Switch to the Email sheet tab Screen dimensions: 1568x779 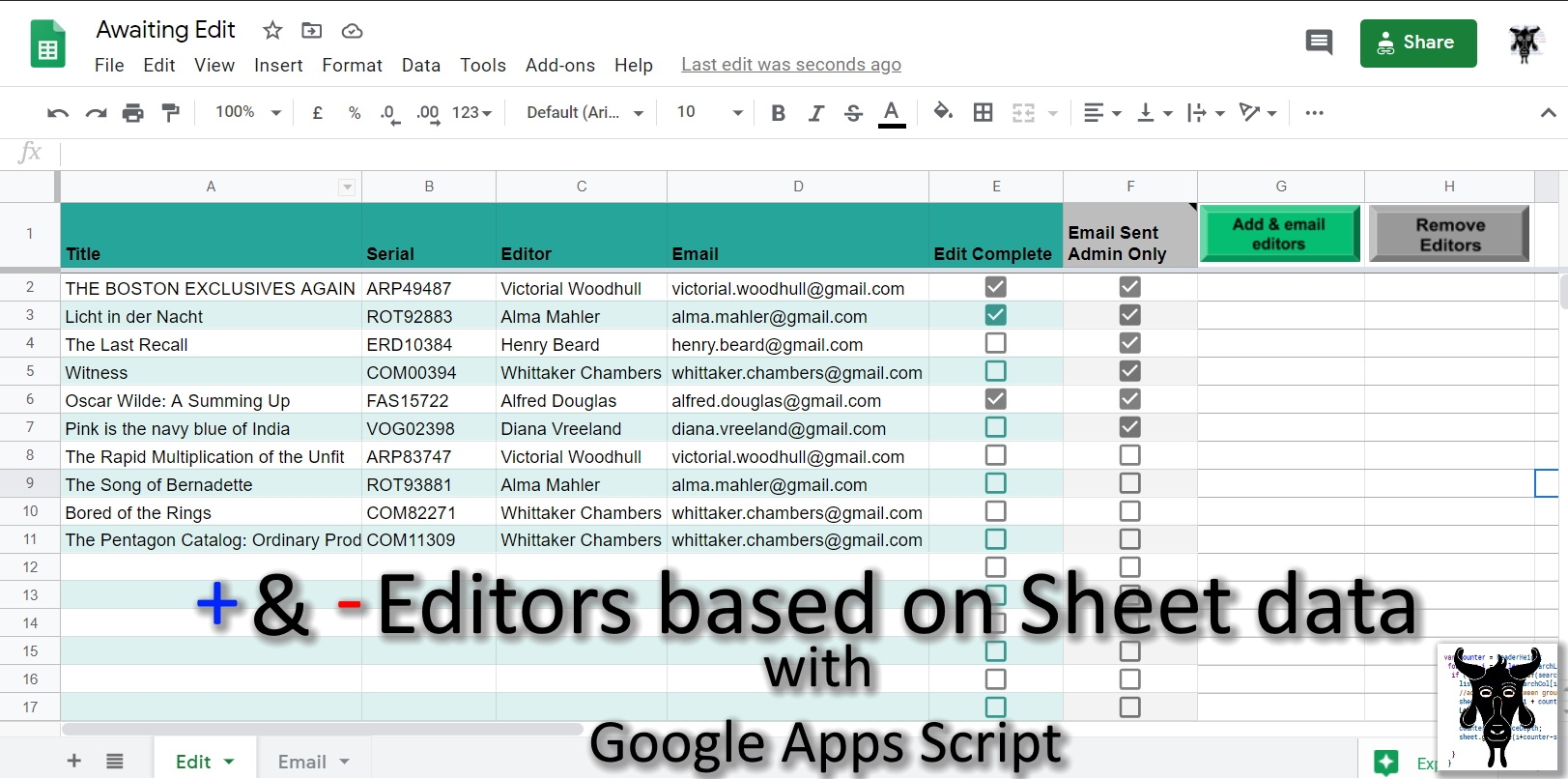[x=302, y=762]
